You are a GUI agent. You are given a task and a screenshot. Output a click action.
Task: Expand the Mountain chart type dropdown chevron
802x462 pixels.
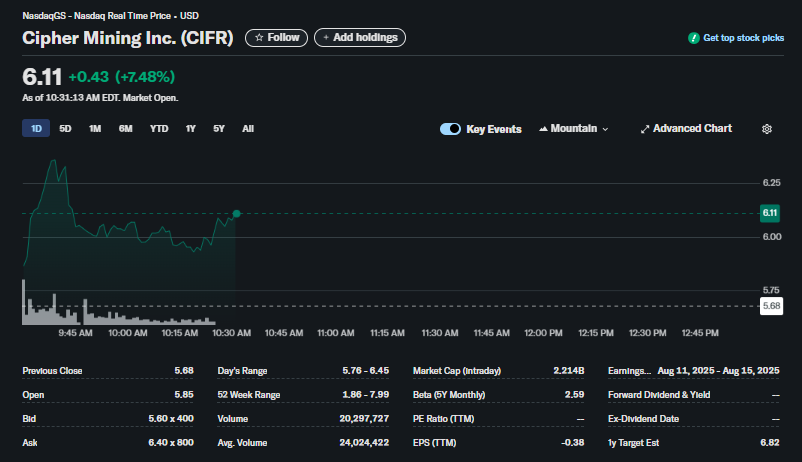(606, 129)
